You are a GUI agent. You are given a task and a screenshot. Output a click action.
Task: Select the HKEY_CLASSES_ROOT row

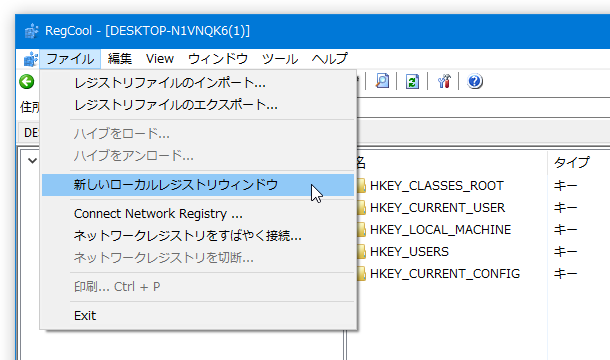pyautogui.click(x=437, y=186)
